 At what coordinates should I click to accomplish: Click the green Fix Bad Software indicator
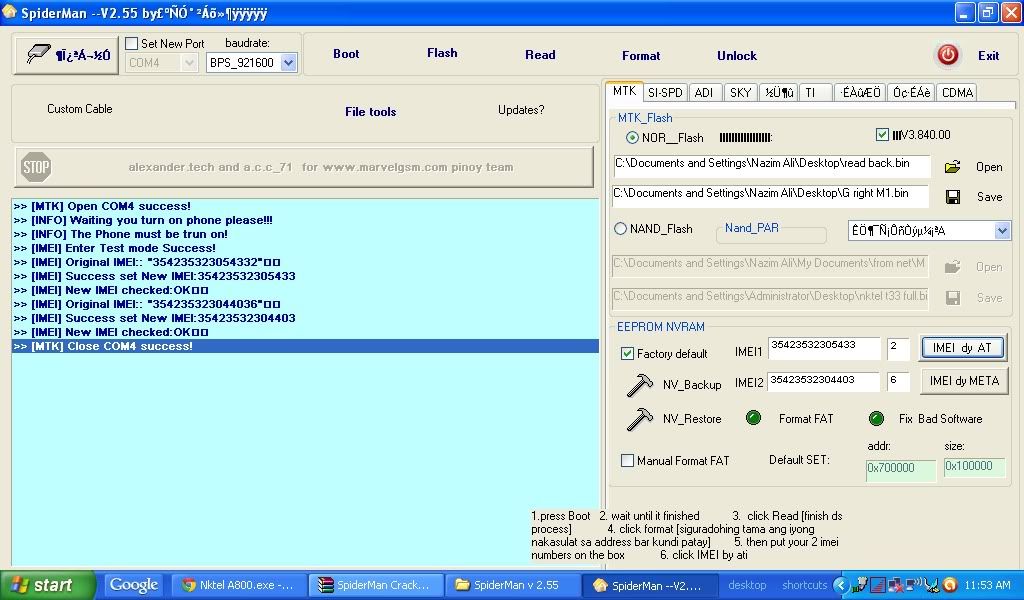pos(876,418)
